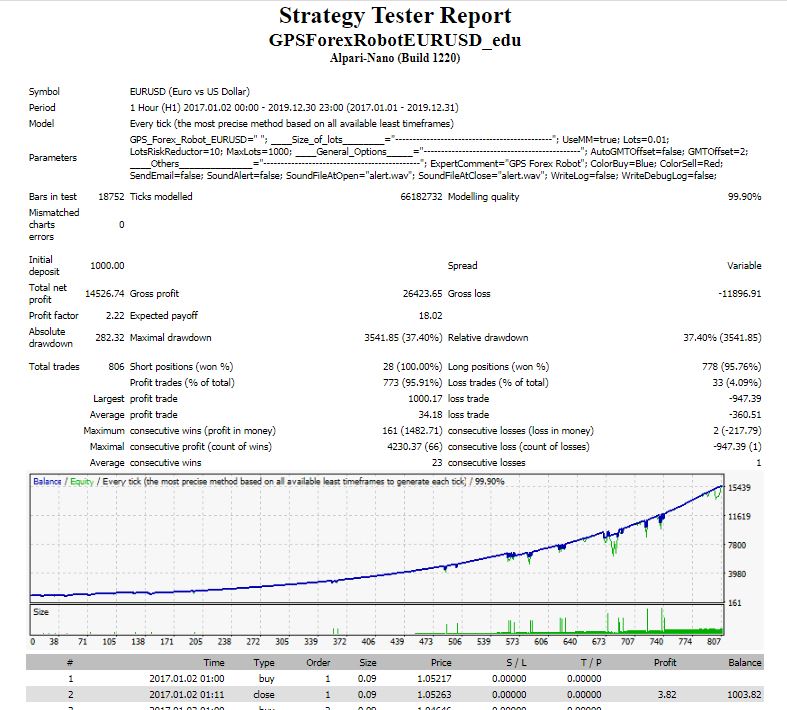The height and width of the screenshot is (710, 787).
Task: Select Average loss trade value -360.51
Action: click(745, 415)
